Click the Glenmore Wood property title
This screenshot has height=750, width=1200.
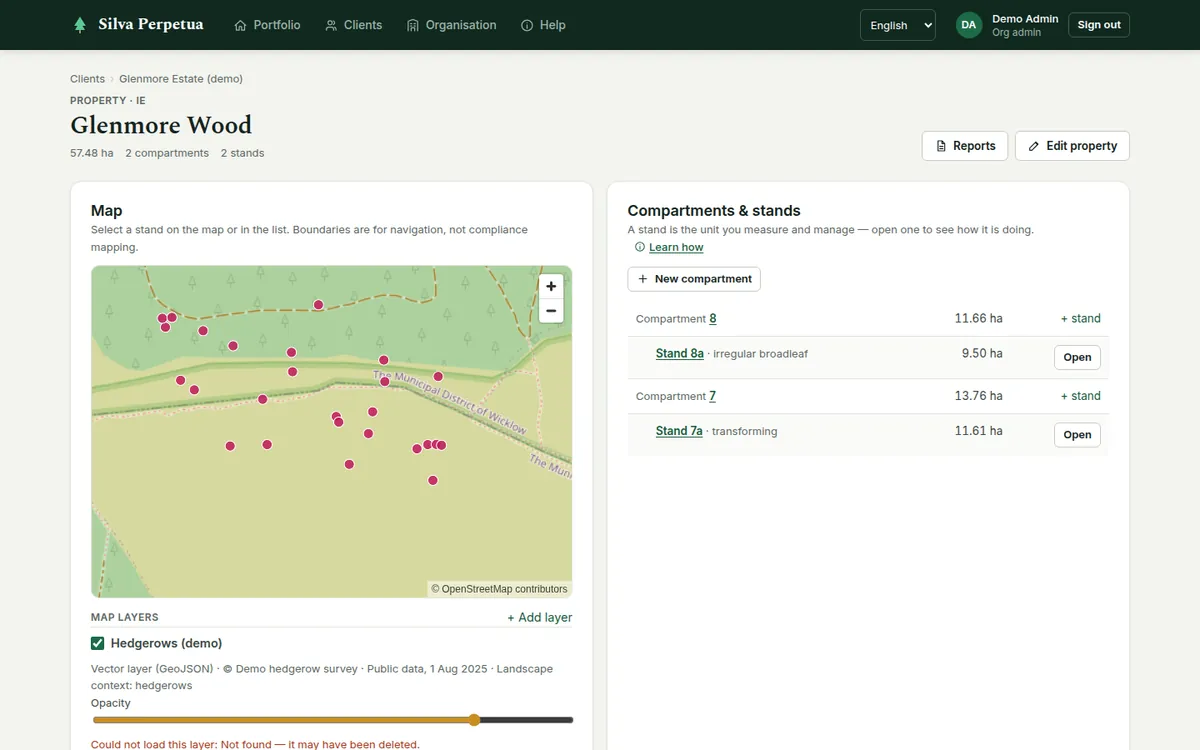point(161,125)
